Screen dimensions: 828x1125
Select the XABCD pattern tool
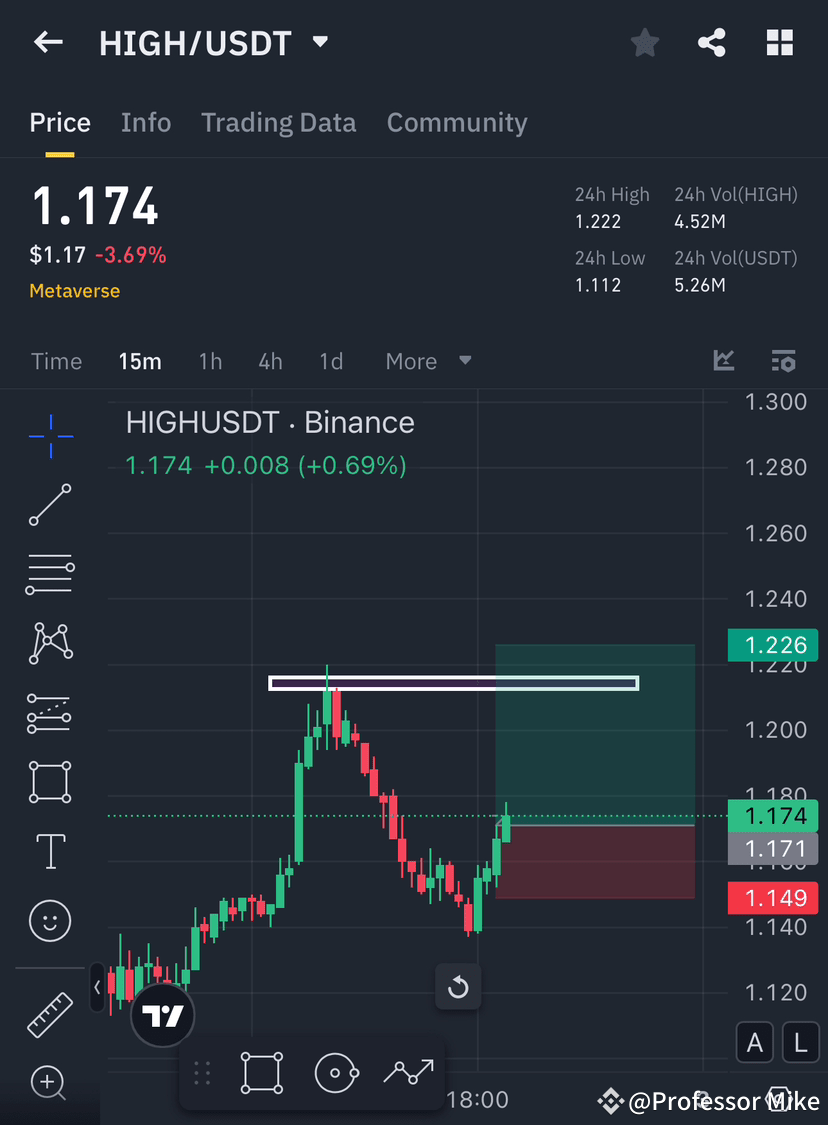[x=50, y=643]
